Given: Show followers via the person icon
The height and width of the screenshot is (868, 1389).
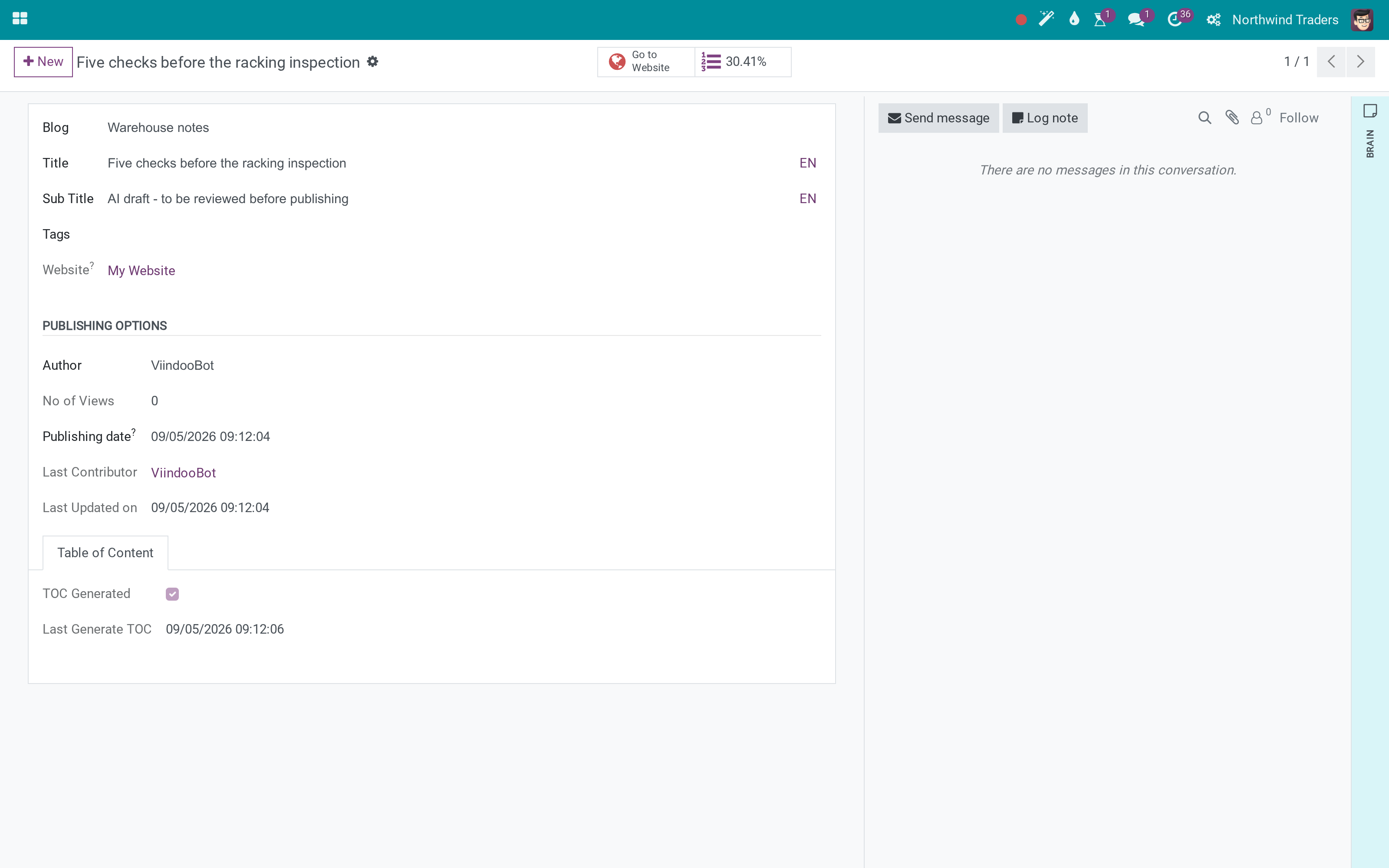Looking at the screenshot, I should (1257, 118).
